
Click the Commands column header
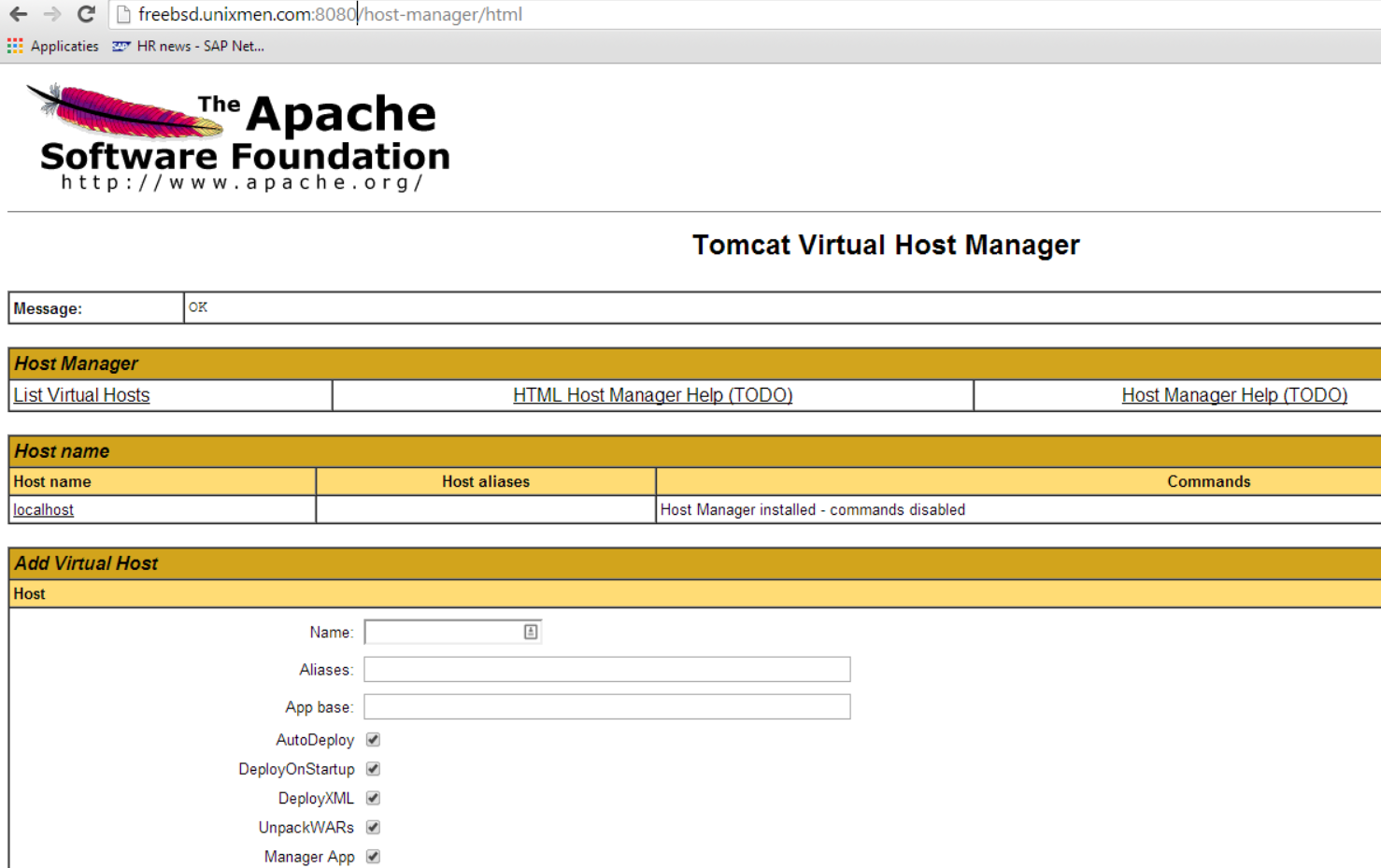click(1208, 481)
